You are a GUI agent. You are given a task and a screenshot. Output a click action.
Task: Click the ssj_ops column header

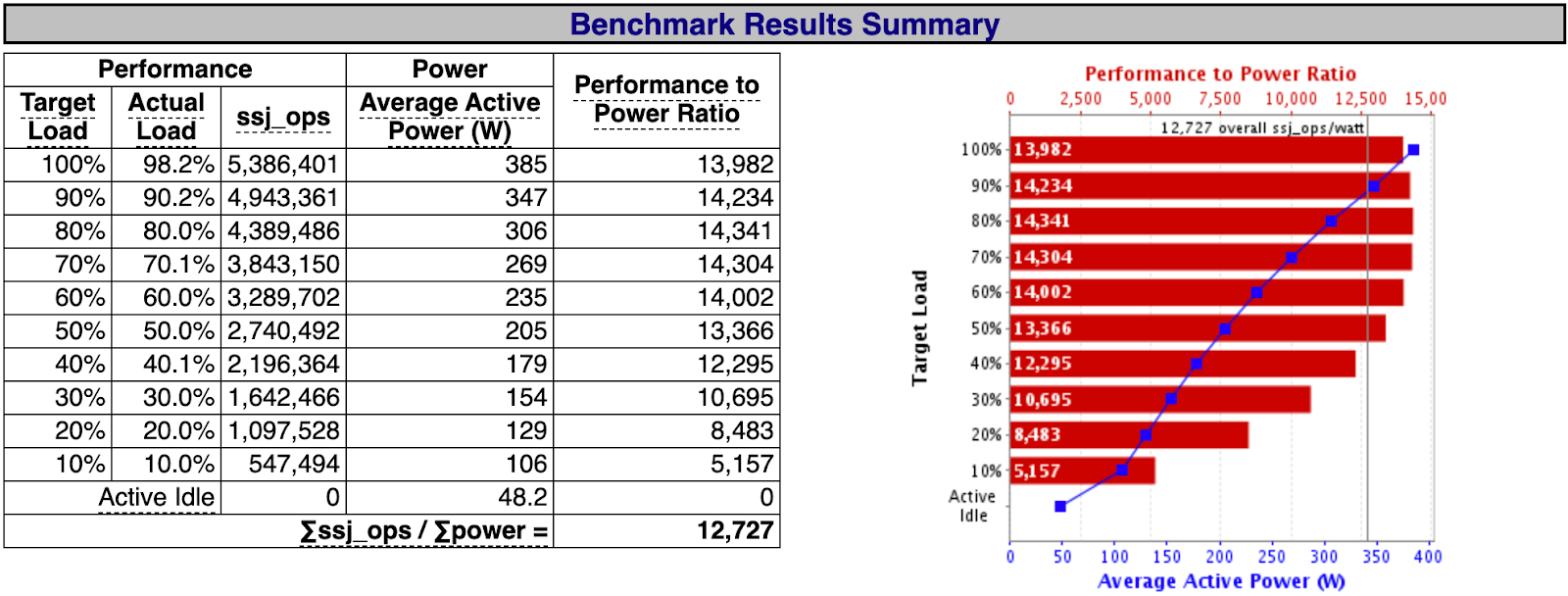[x=283, y=118]
